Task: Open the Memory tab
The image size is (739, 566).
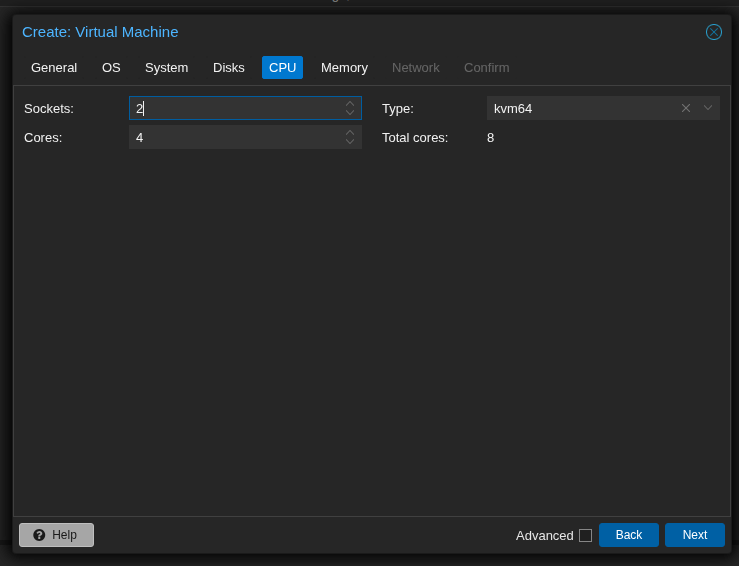Action: tap(344, 67)
